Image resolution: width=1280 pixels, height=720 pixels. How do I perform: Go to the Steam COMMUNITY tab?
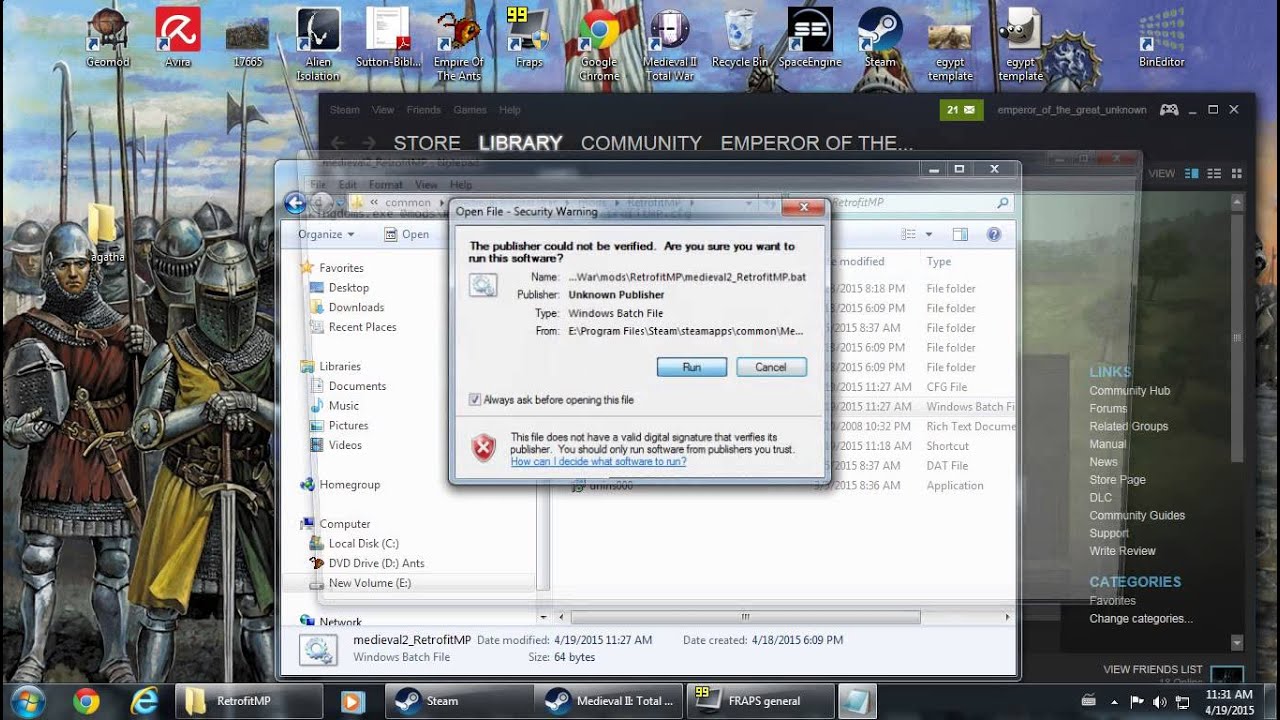coord(641,143)
